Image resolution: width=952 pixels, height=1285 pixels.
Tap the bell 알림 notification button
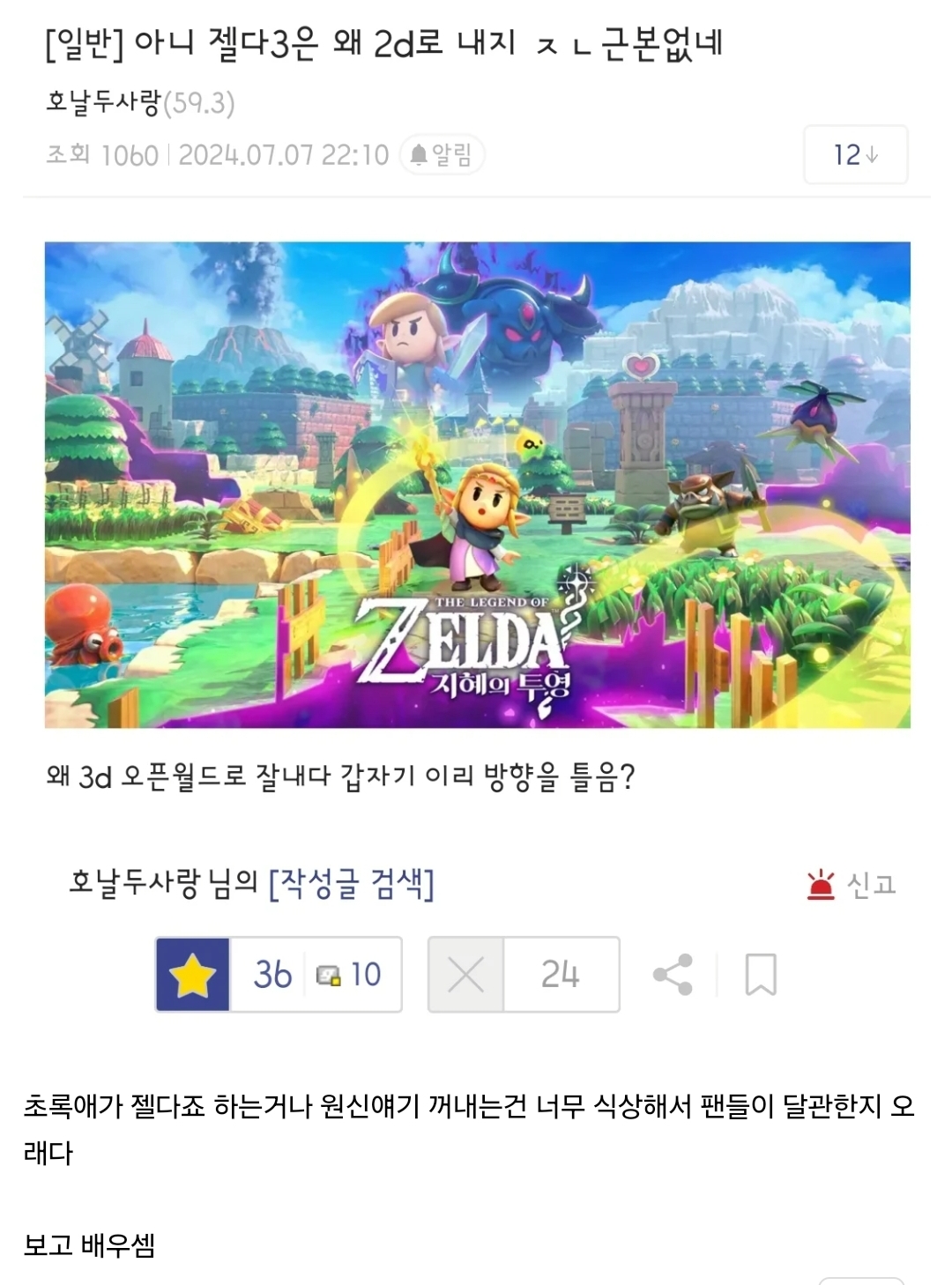442,155
